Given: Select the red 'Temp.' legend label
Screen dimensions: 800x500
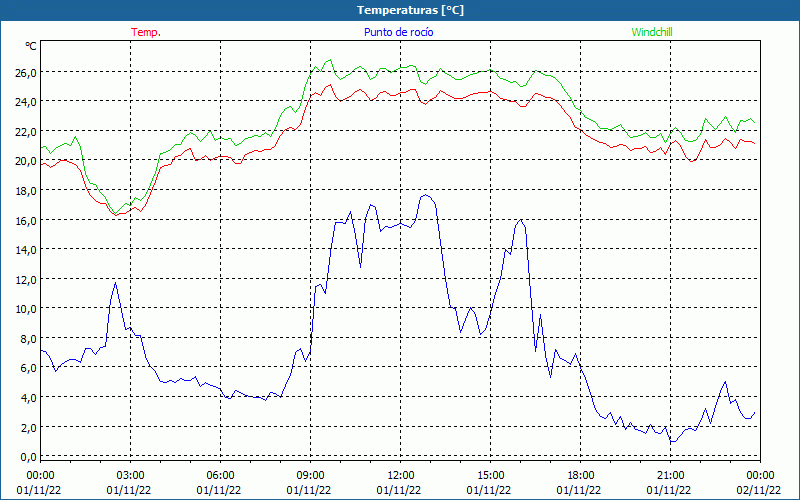Looking at the screenshot, I should (146, 32).
